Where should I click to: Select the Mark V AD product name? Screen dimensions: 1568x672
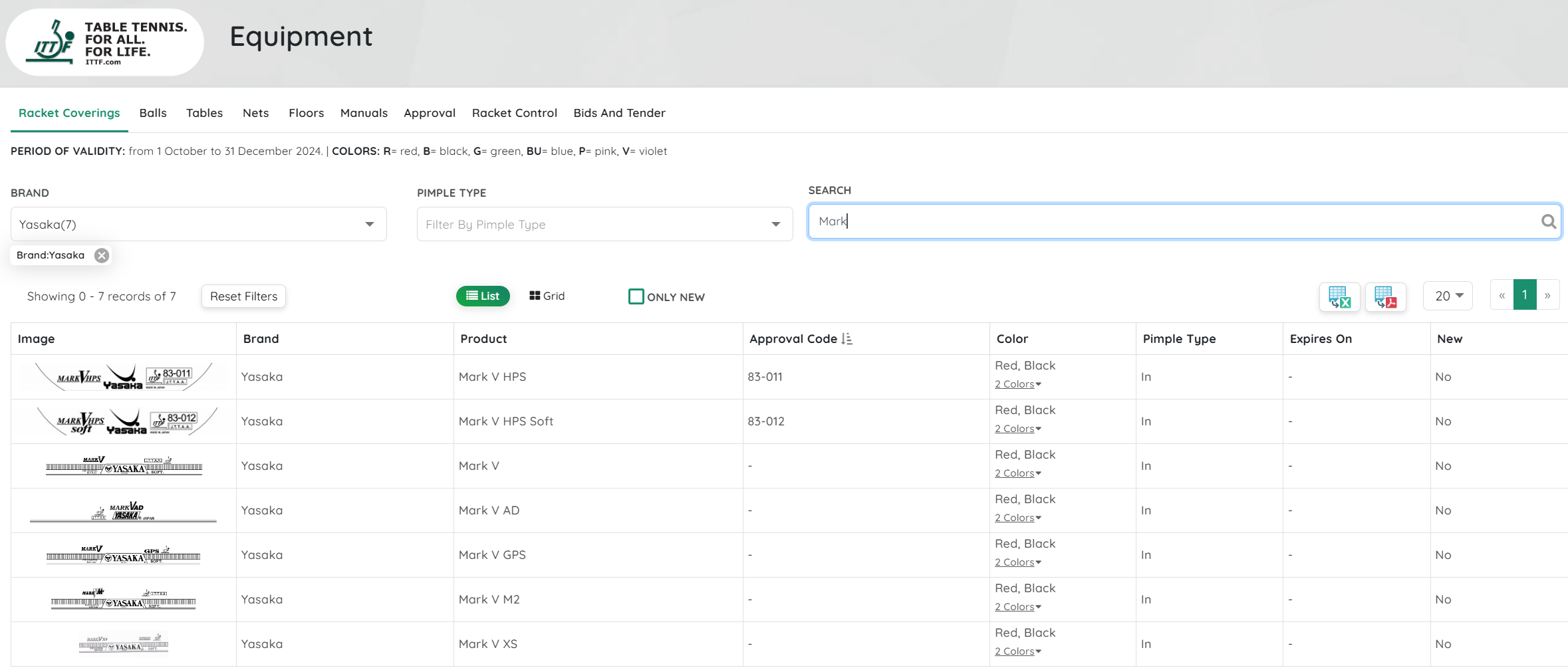tap(489, 510)
